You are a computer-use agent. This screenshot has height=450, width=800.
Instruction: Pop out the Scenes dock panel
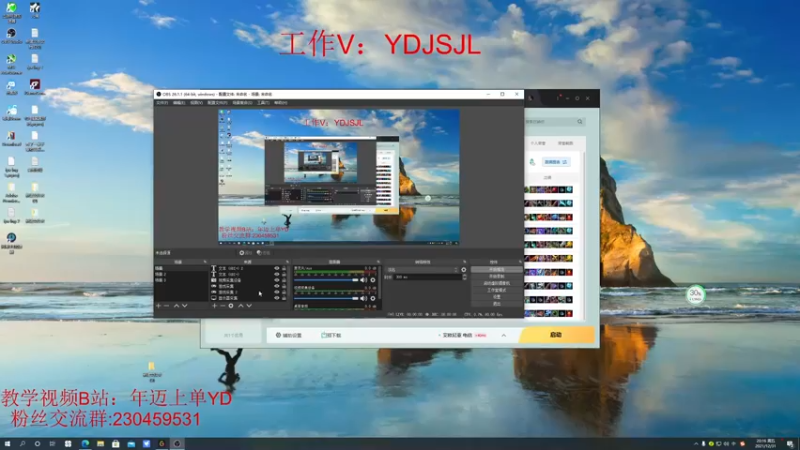(x=205, y=262)
